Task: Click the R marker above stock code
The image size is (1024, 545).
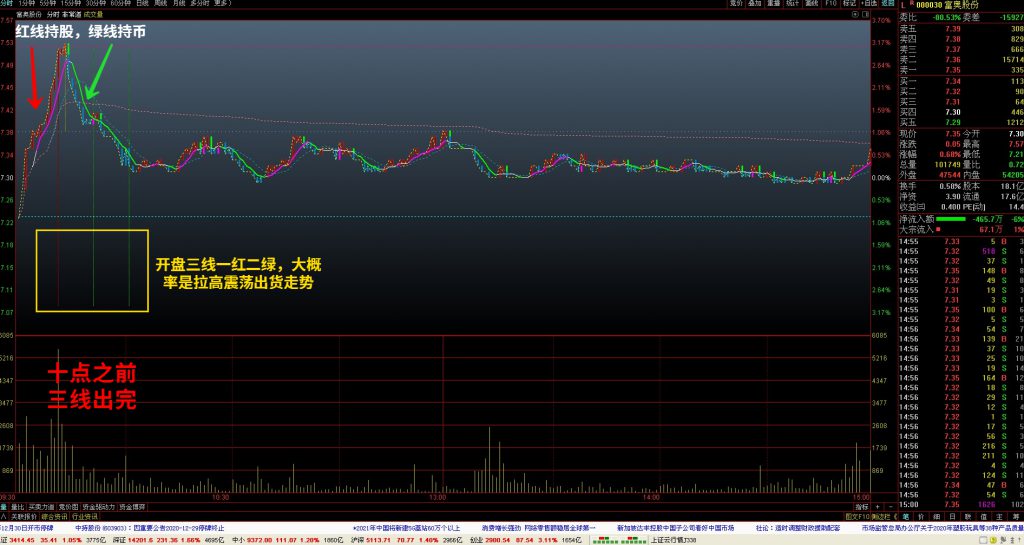Action: coord(909,4)
